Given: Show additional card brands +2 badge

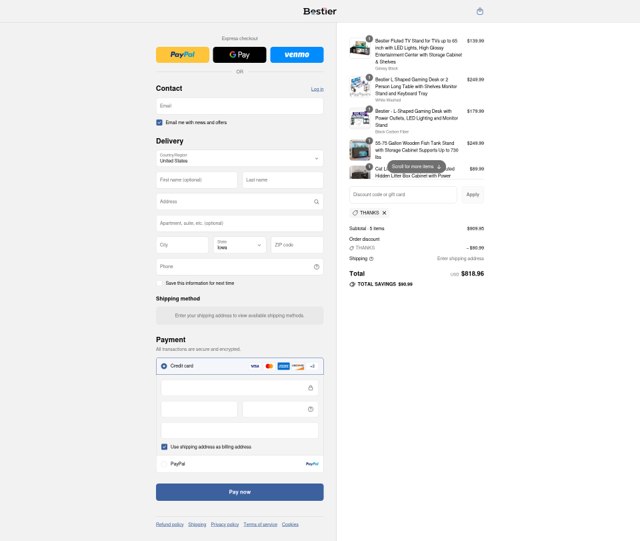Looking at the screenshot, I should [312, 366].
